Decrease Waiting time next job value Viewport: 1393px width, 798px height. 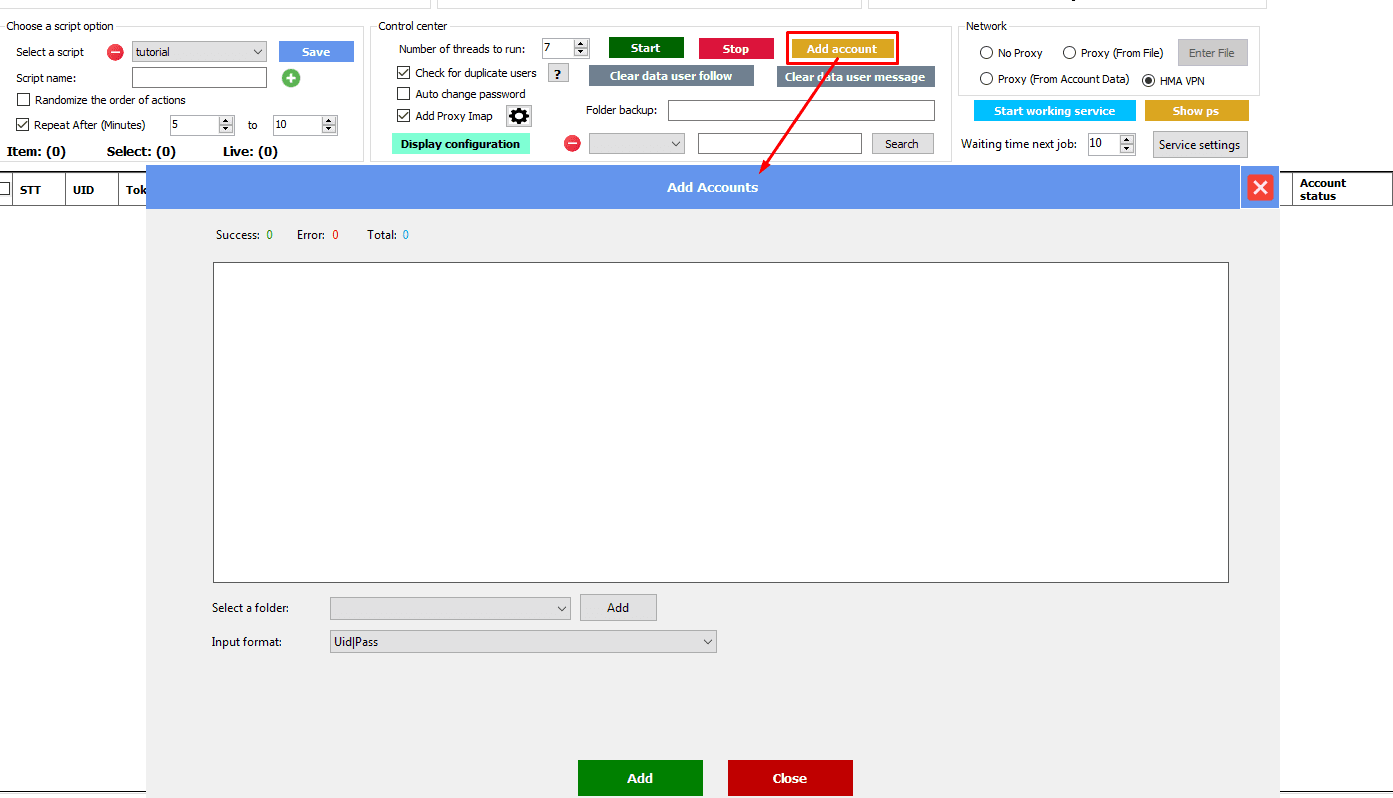click(x=1127, y=149)
